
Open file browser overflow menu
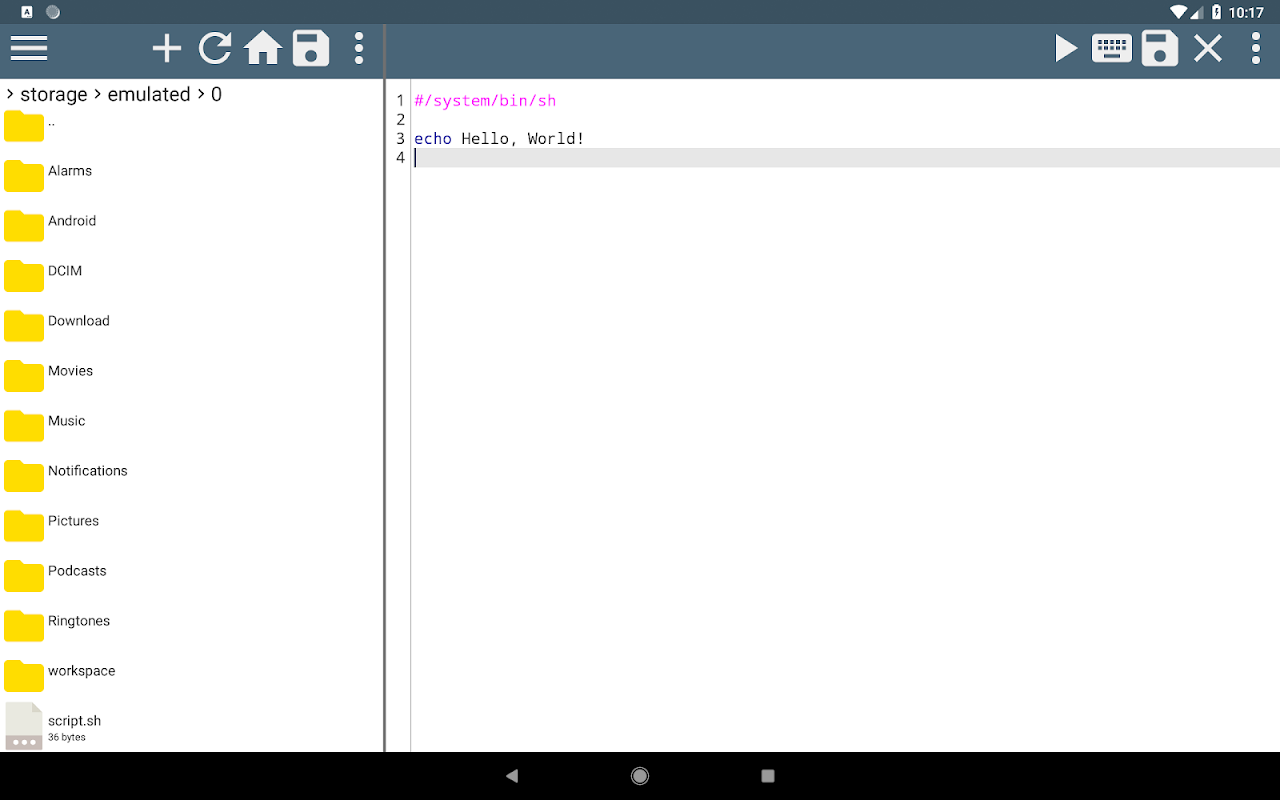359,48
